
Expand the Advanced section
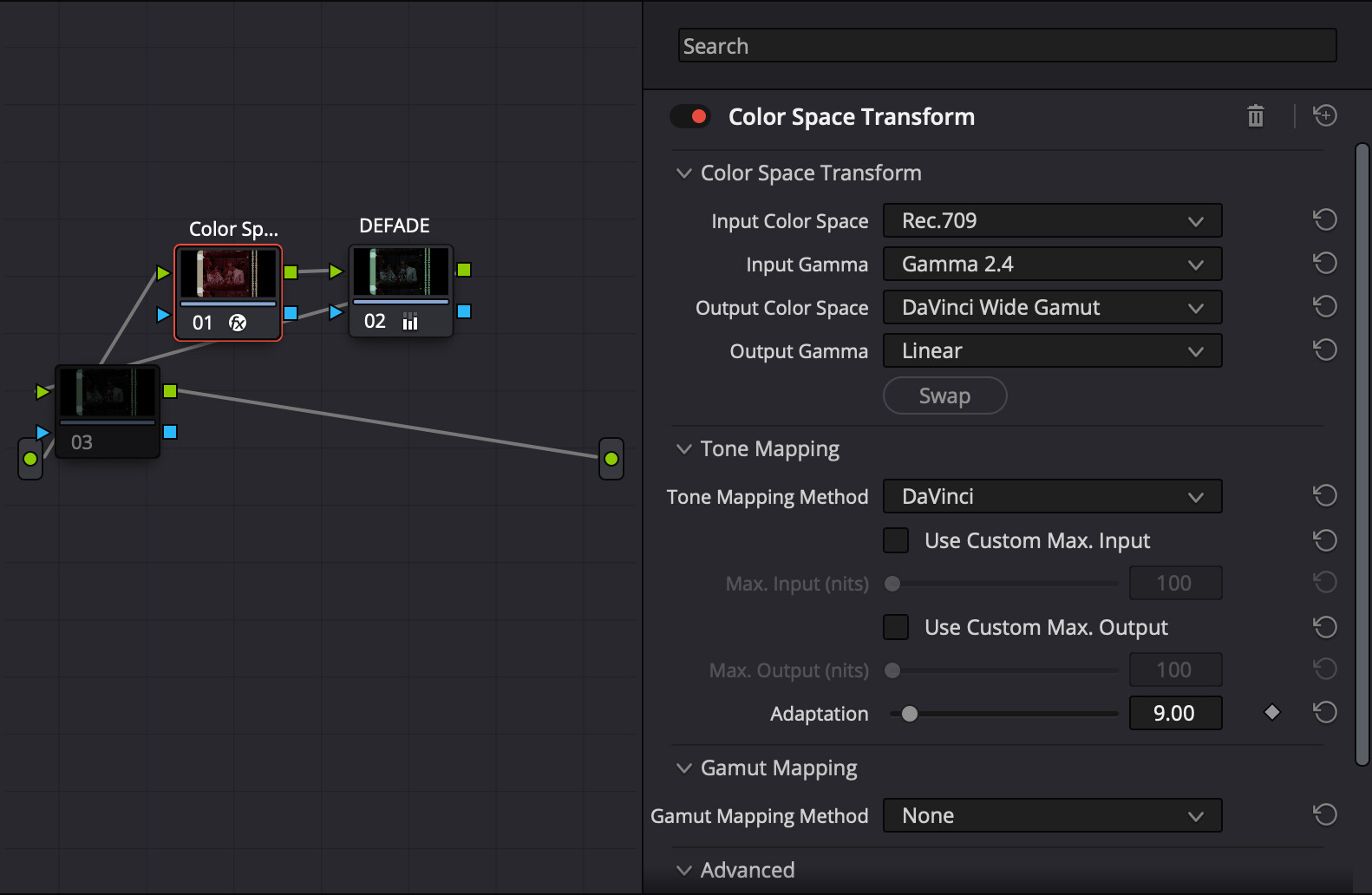tap(684, 871)
